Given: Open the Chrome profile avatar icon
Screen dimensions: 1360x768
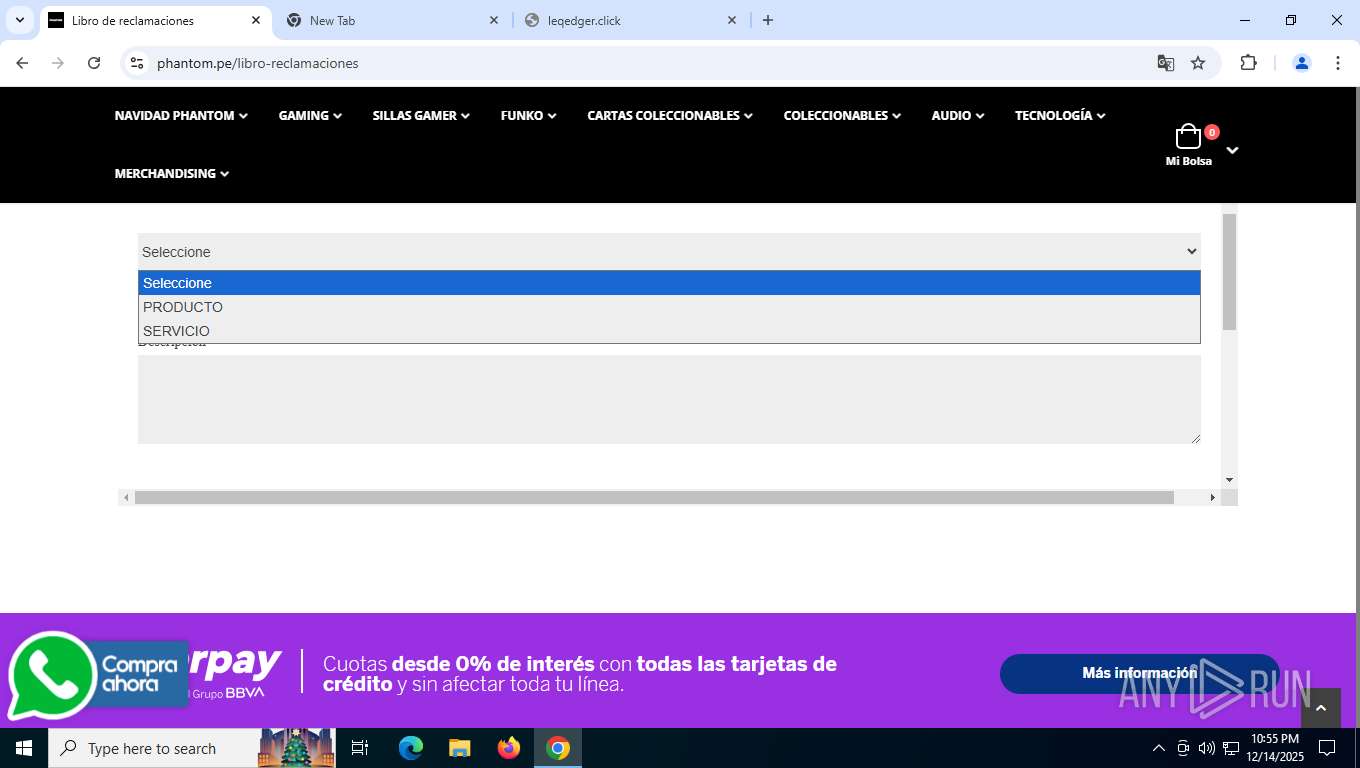Looking at the screenshot, I should pos(1302,63).
